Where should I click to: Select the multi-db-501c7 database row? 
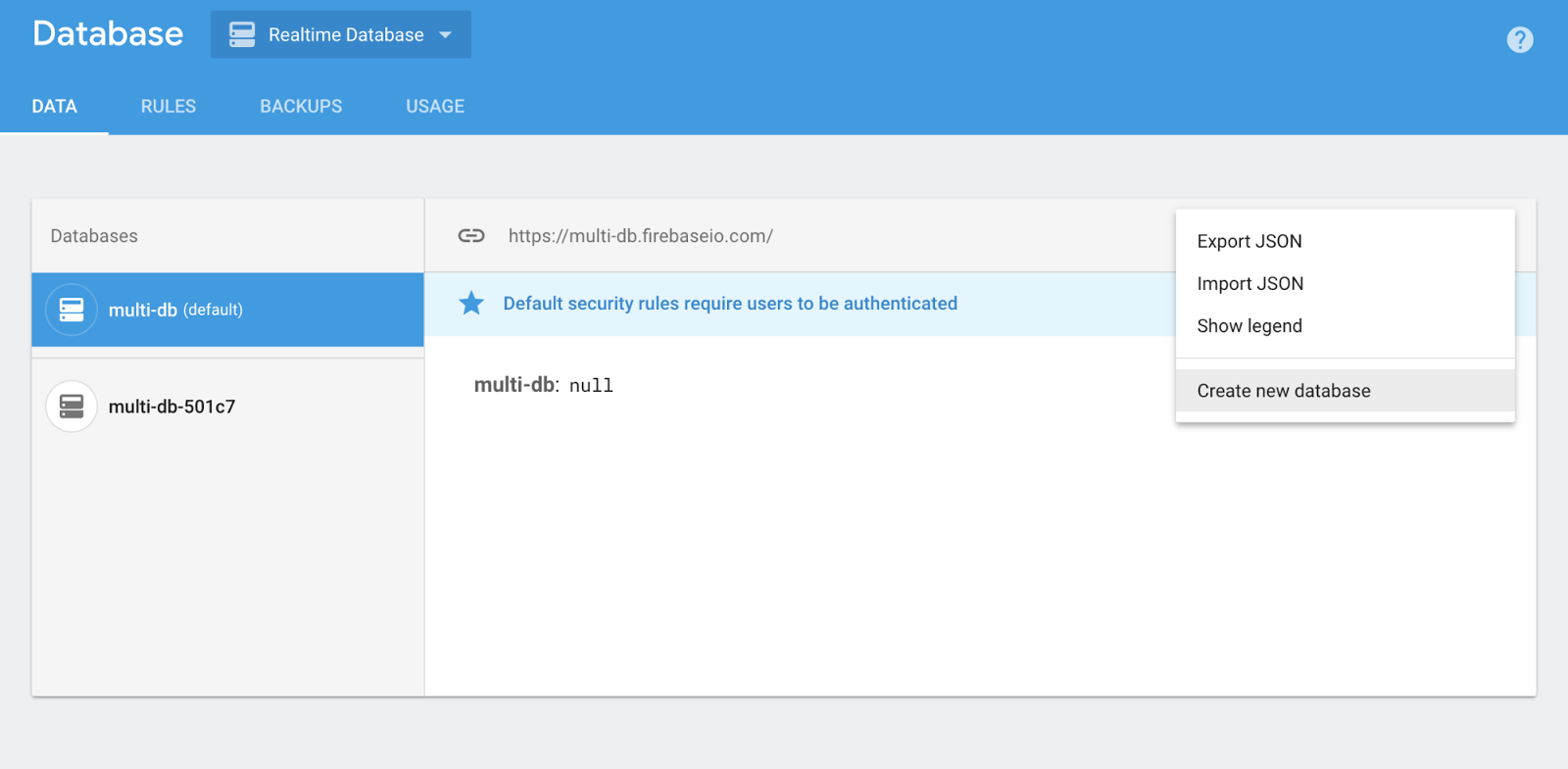(x=227, y=407)
